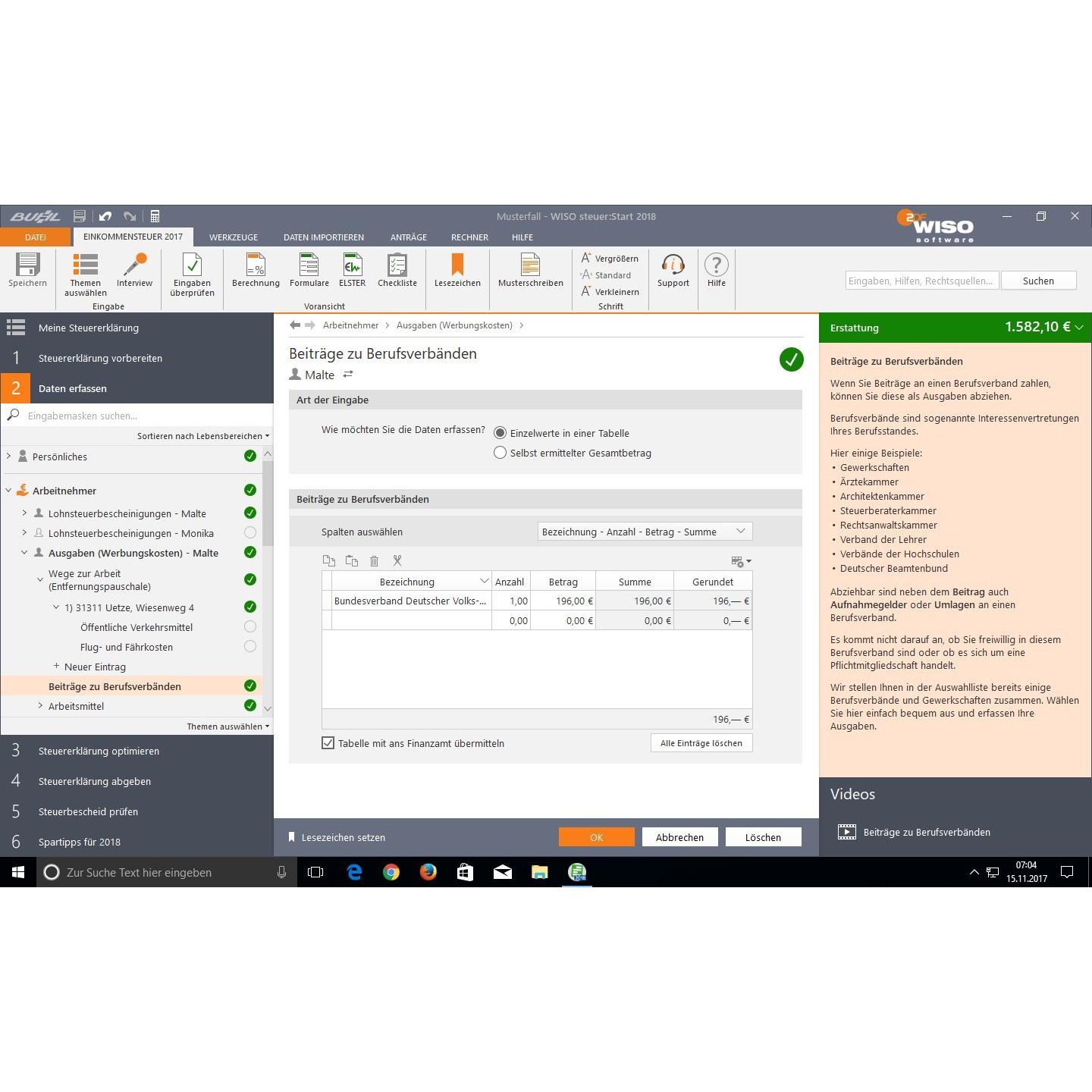Open the calculator icon in title bar

tap(155, 216)
